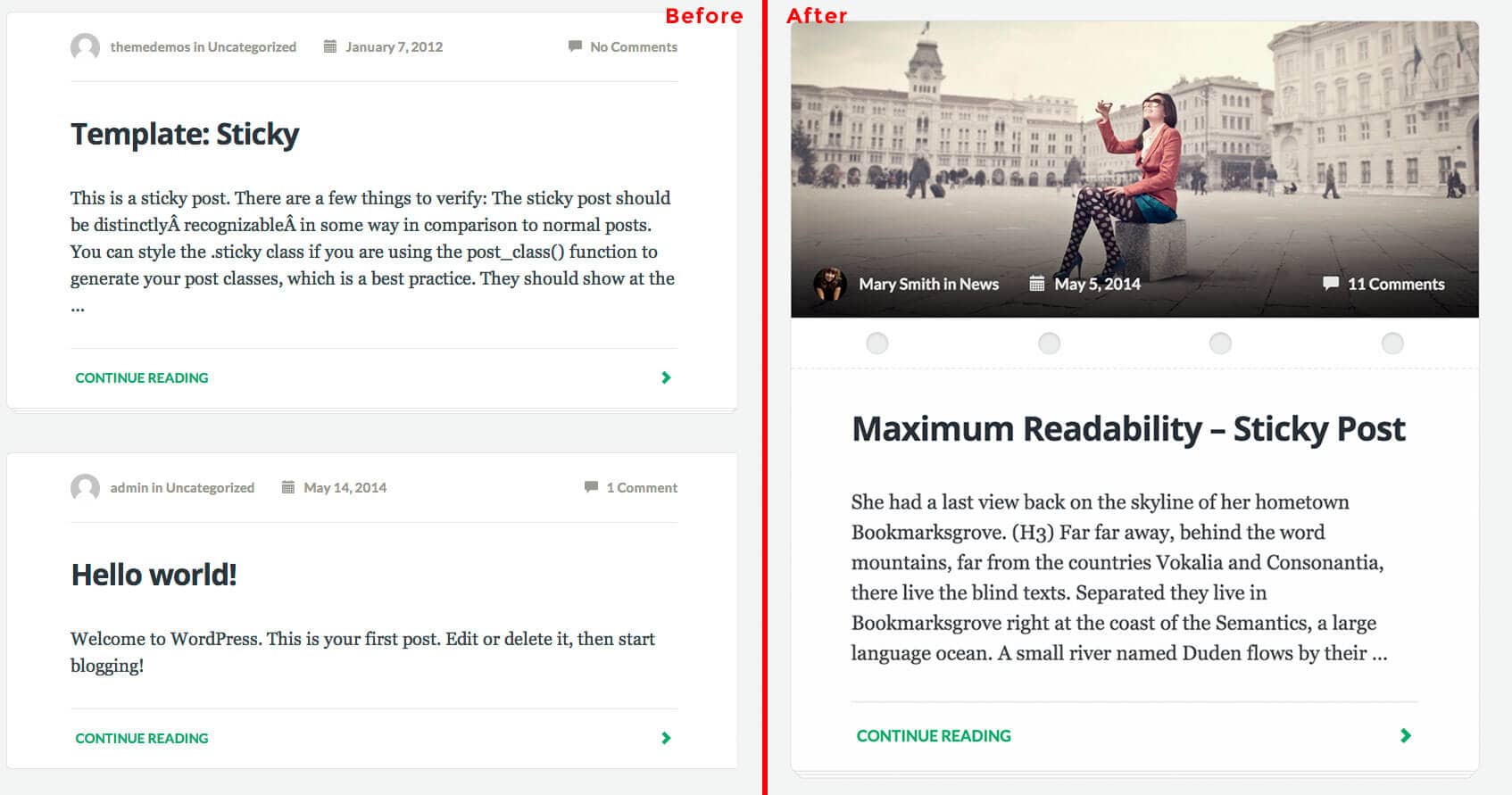This screenshot has height=795, width=1512.
Task: Click green arrow in Template: Sticky post
Action: 666,377
